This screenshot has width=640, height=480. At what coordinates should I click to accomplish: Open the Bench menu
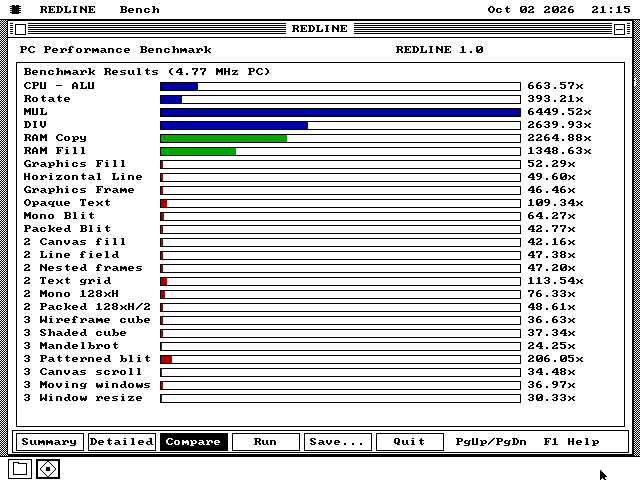(x=140, y=9)
